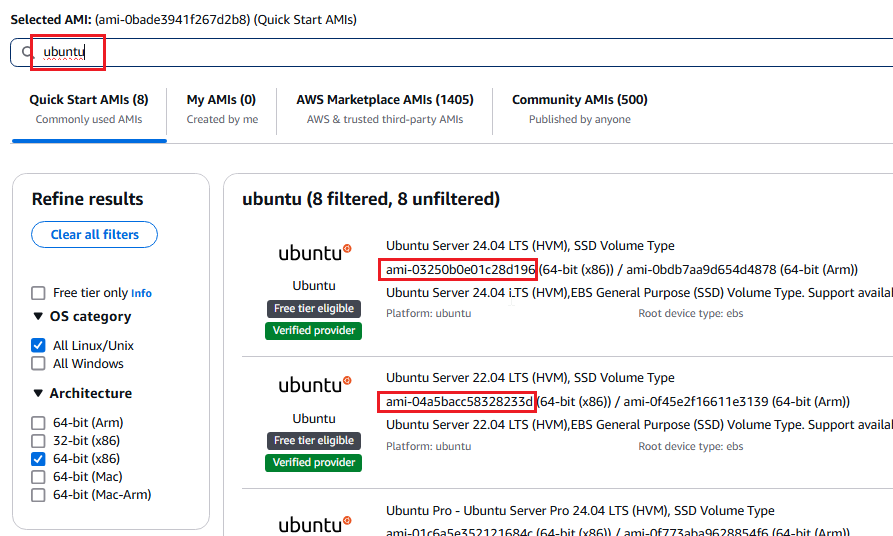The height and width of the screenshot is (536, 893).
Task: Check 64-bit (Mac-Arm) architecture
Action: pyautogui.click(x=38, y=495)
